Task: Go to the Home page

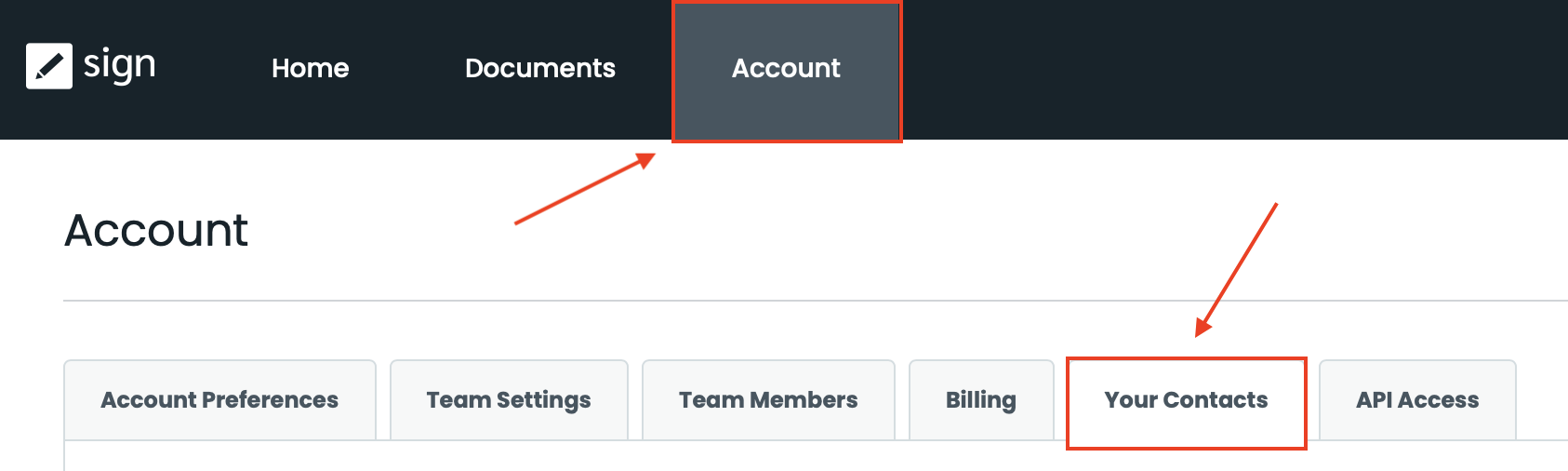Action: pos(310,68)
